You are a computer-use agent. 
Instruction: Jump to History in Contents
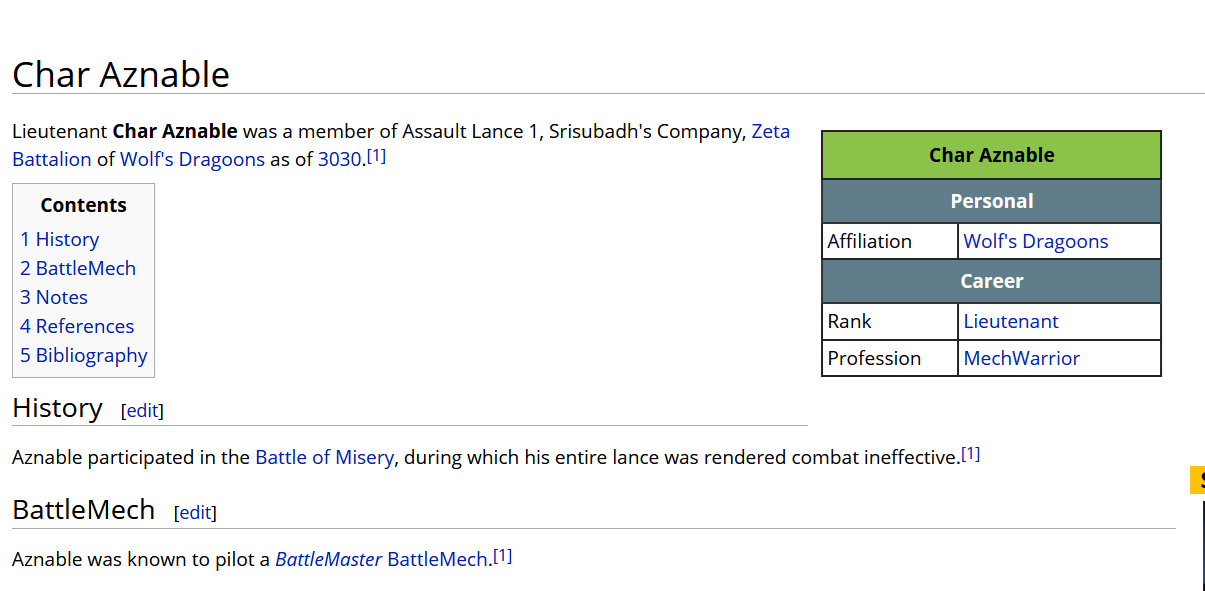tap(59, 239)
